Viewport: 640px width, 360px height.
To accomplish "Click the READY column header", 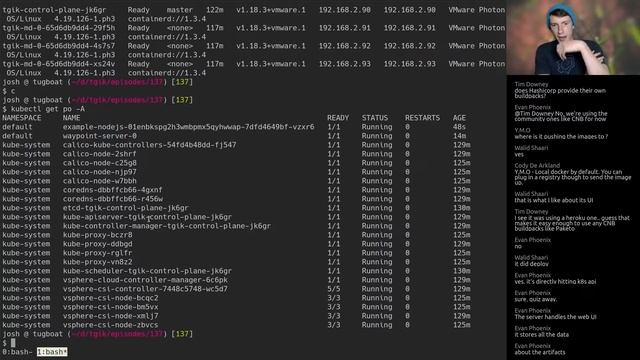I will (x=338, y=118).
